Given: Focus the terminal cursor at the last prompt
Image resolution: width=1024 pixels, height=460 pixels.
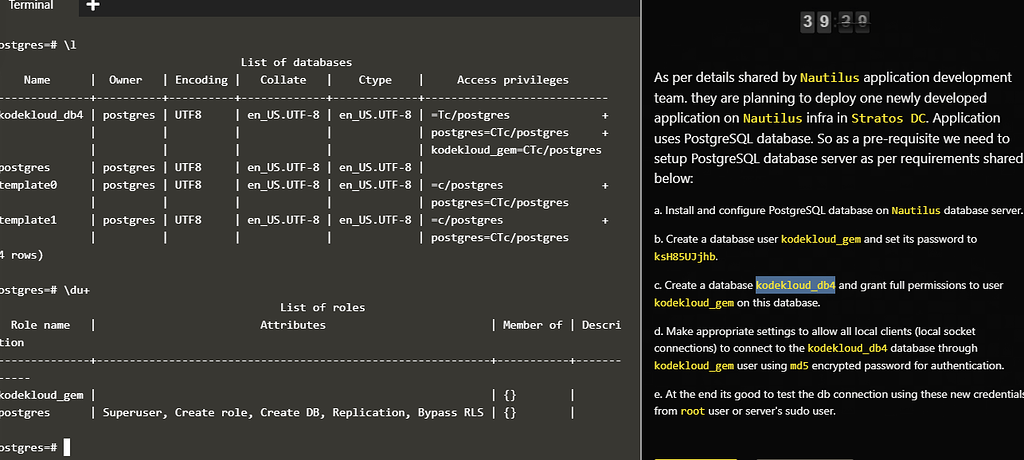Looking at the screenshot, I should pos(67,447).
